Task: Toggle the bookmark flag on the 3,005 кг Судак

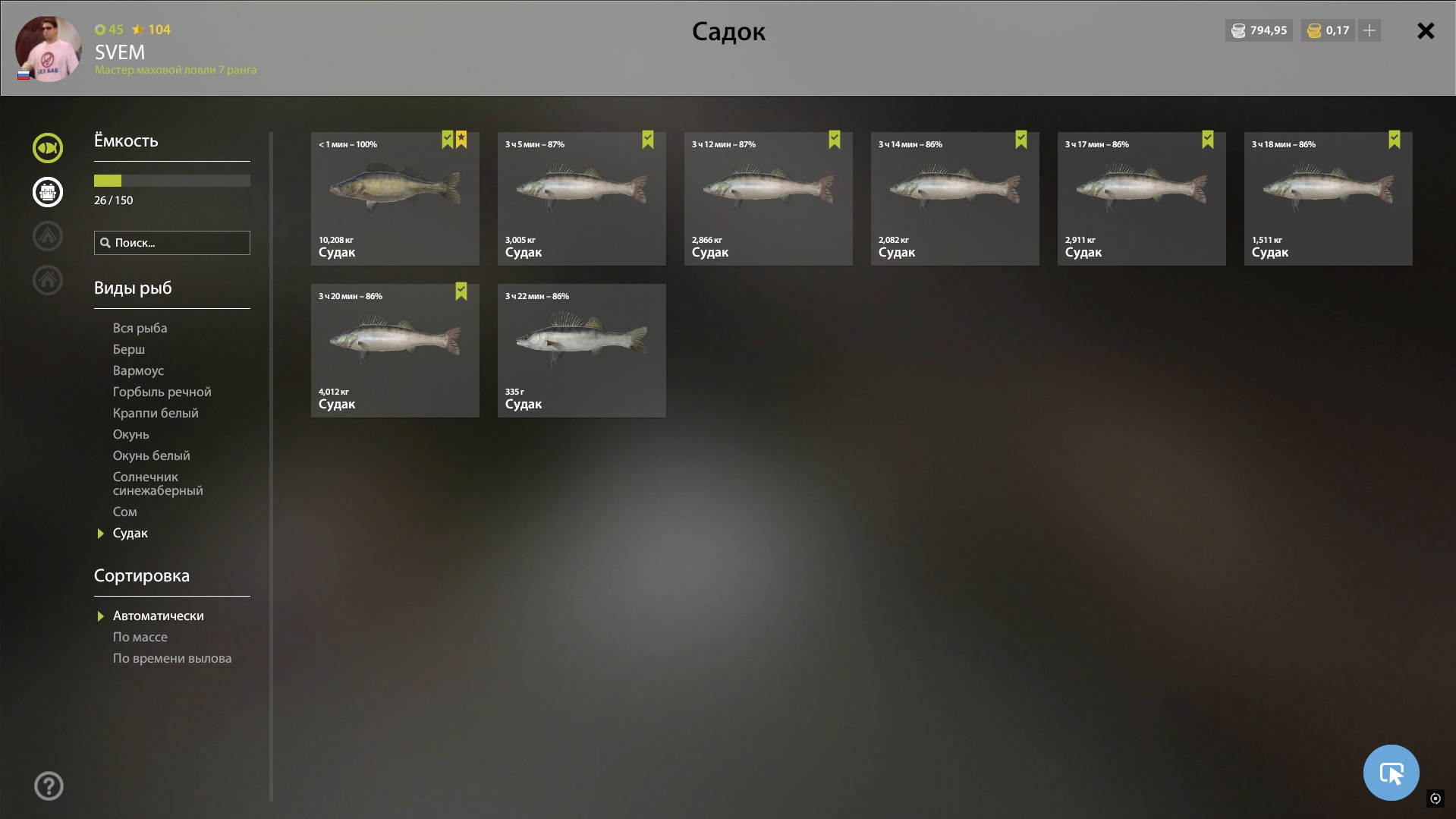Action: point(648,140)
